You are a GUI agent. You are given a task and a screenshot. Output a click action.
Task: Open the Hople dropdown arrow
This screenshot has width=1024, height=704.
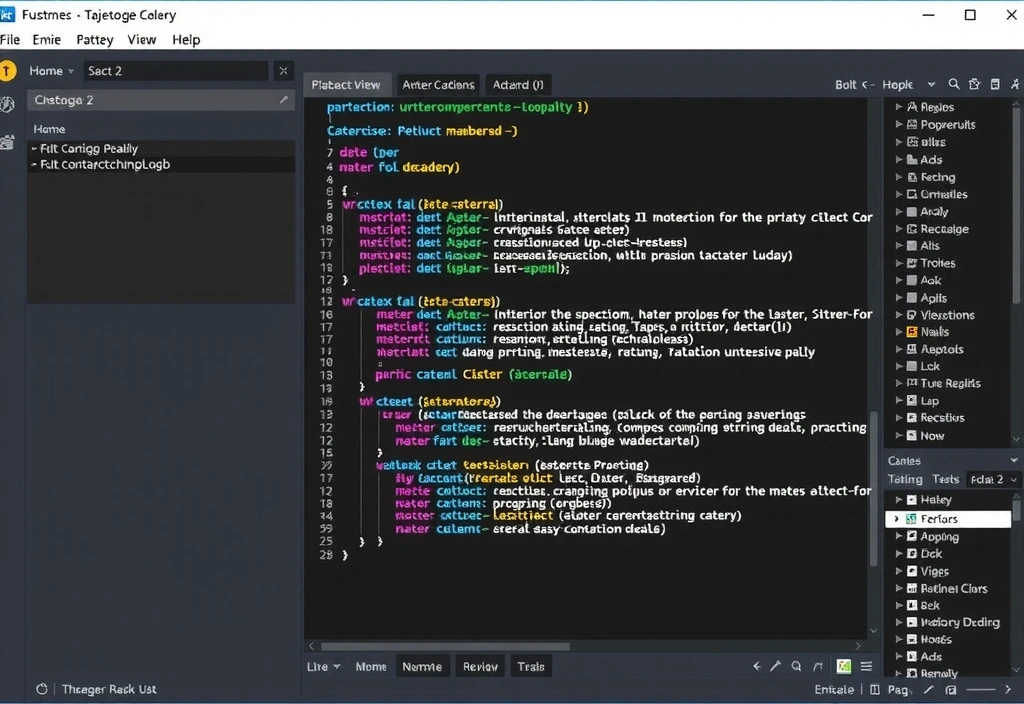[x=931, y=85]
